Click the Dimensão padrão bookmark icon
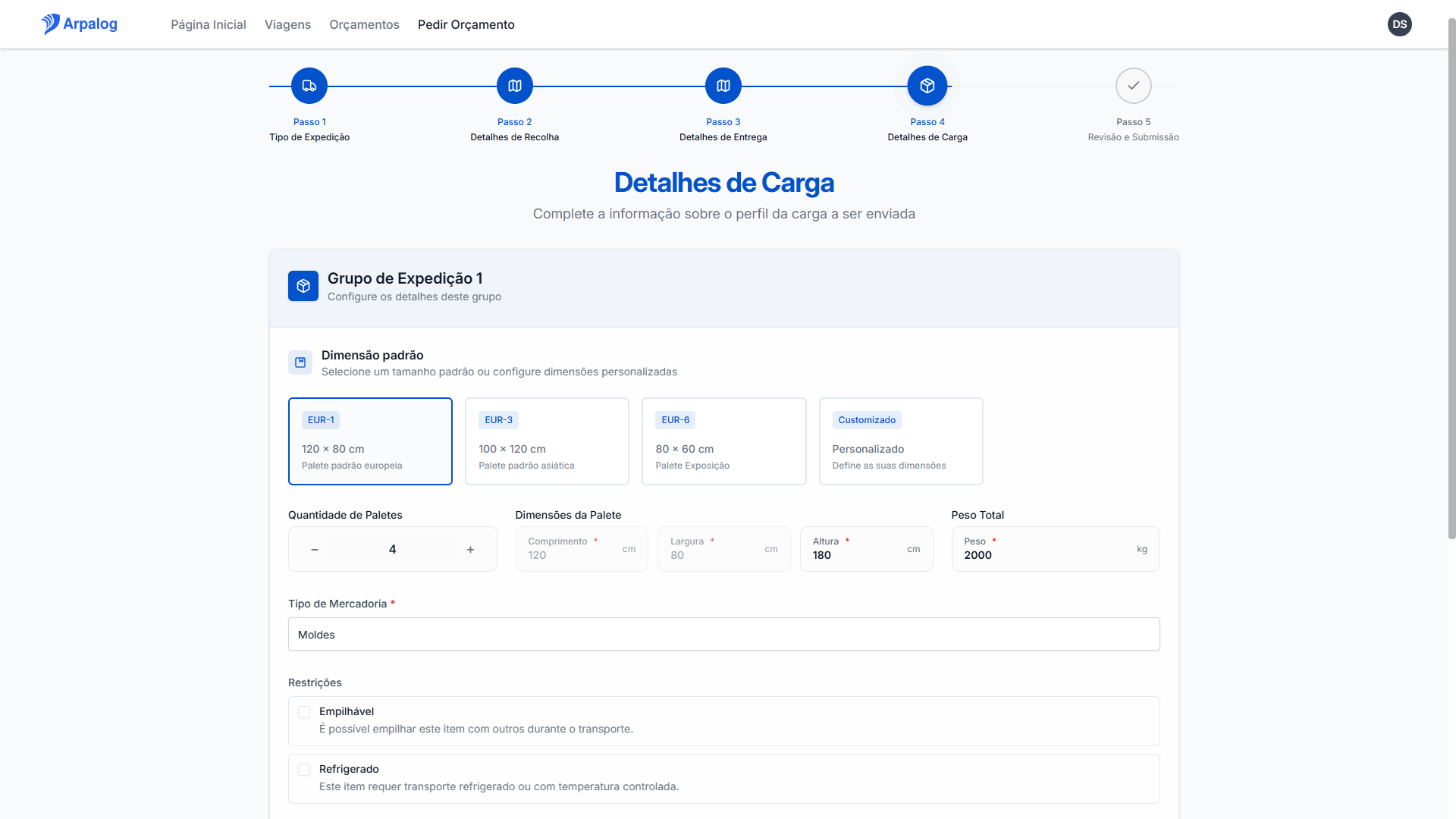 (x=300, y=362)
